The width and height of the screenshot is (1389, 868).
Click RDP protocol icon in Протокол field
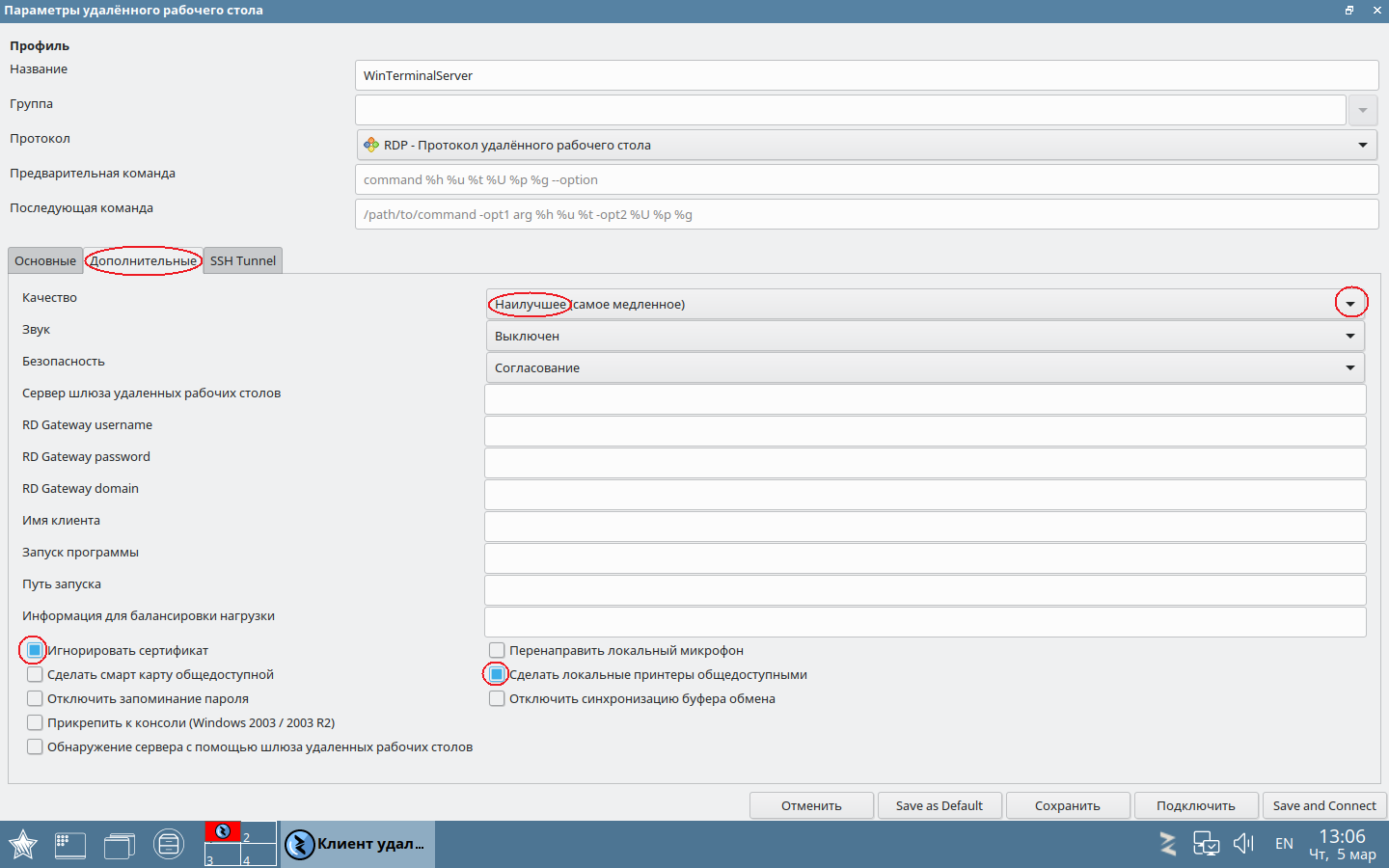point(371,145)
